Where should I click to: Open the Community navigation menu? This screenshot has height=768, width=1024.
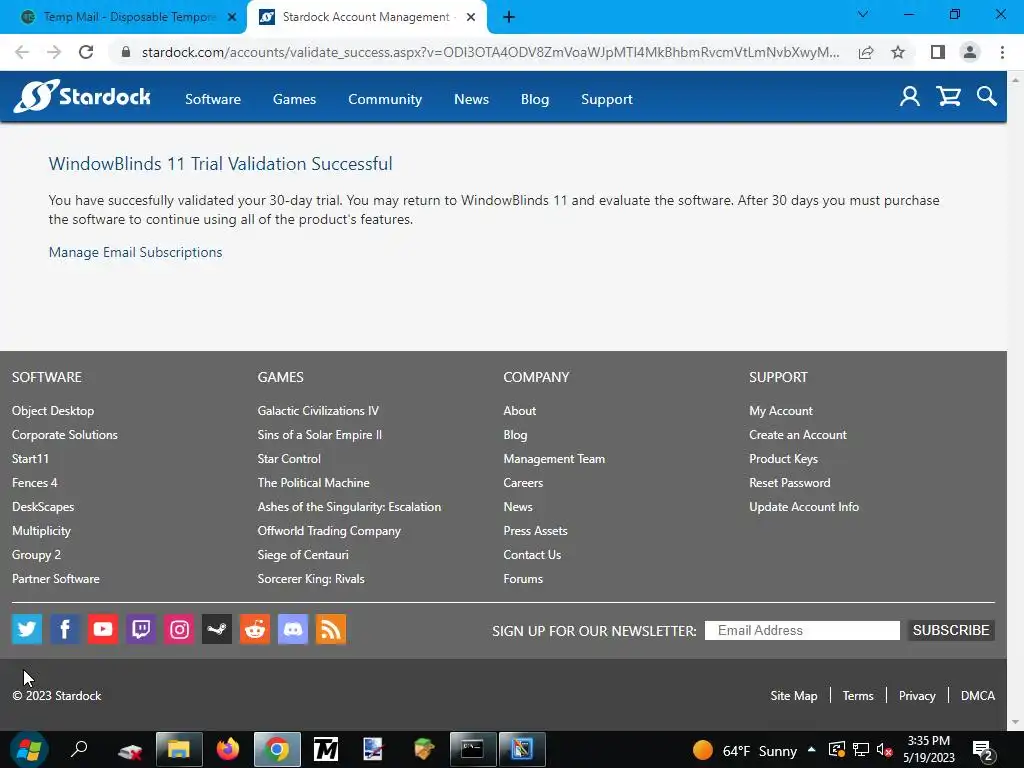pos(385,99)
